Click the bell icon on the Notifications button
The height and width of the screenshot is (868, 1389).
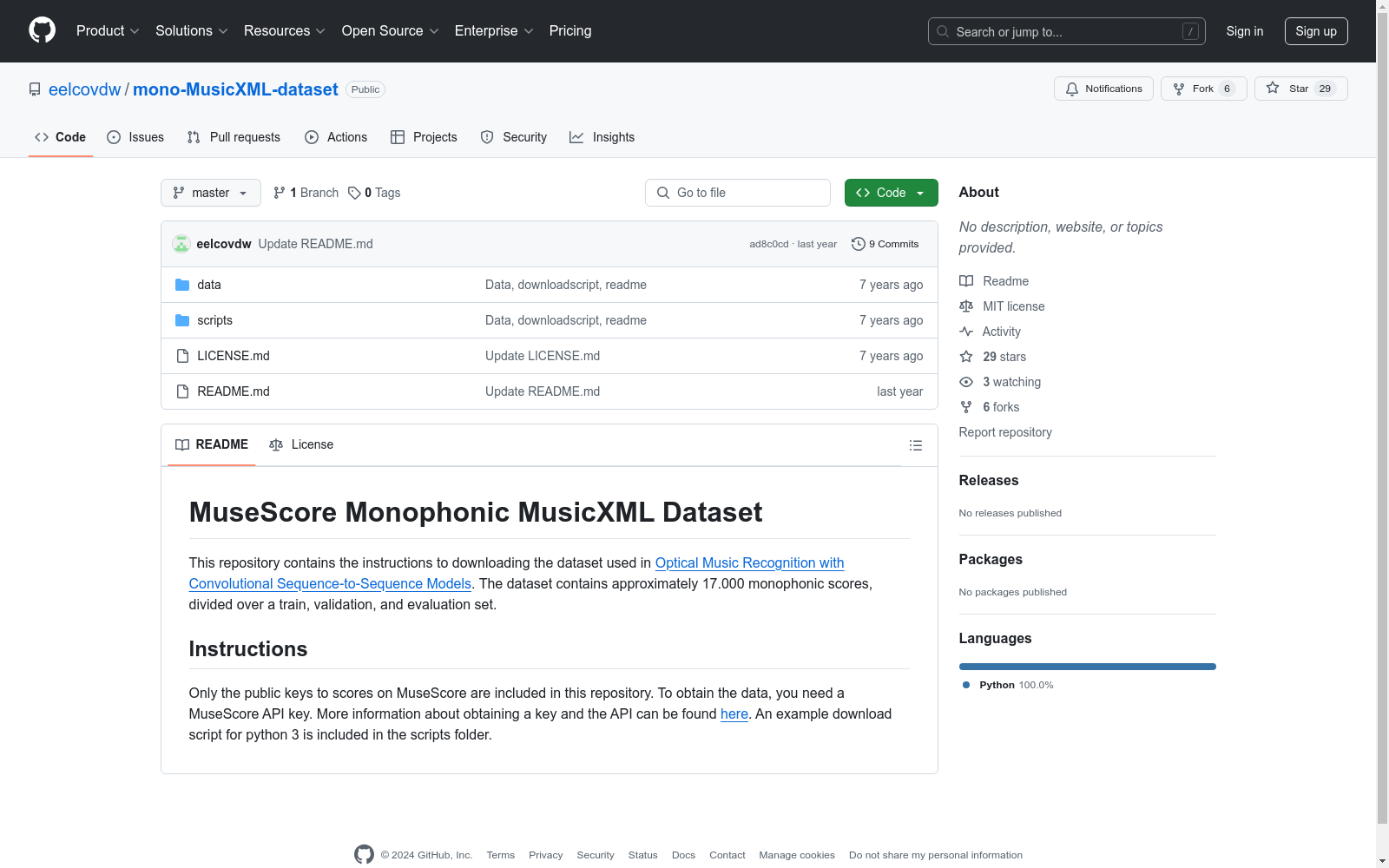[x=1072, y=89]
